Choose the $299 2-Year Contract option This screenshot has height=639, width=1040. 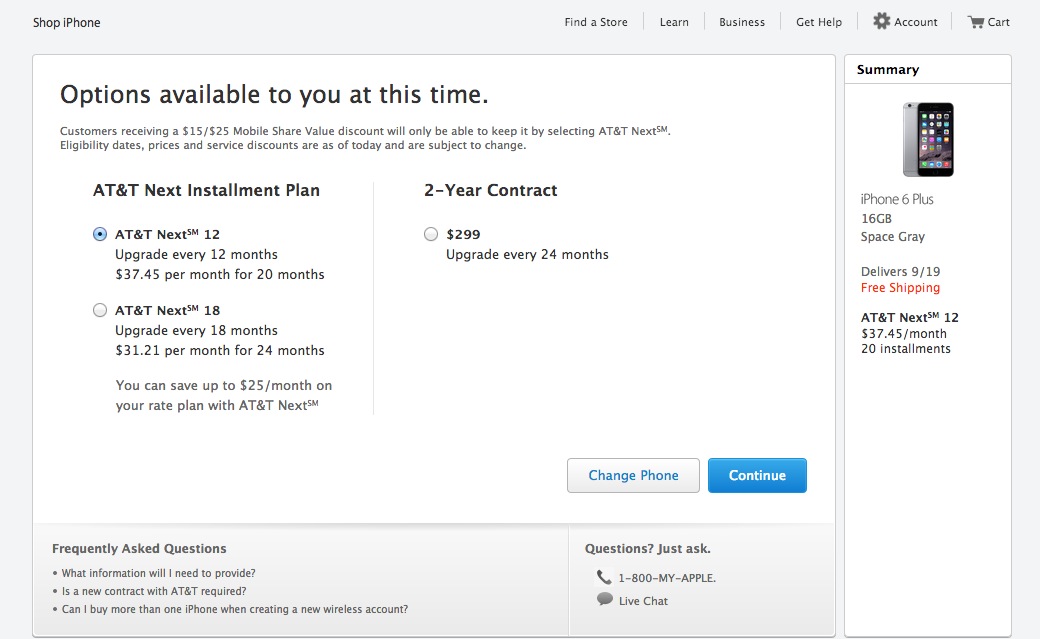[431, 234]
